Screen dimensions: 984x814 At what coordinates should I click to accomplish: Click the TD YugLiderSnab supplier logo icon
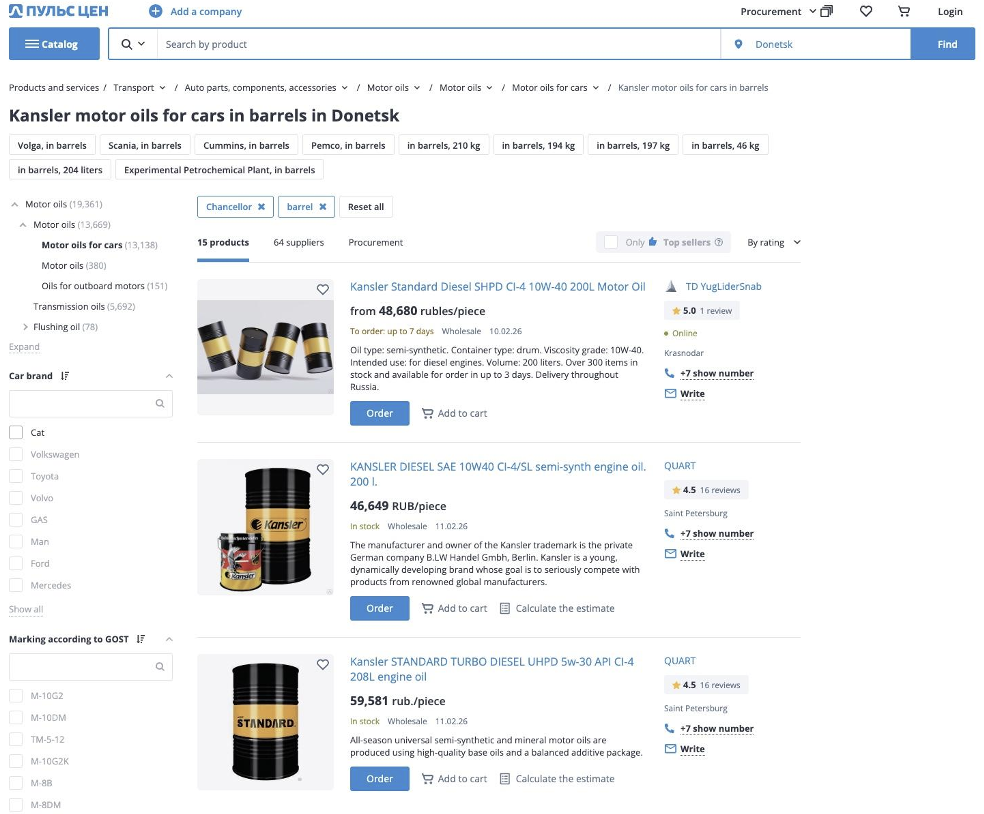point(671,287)
